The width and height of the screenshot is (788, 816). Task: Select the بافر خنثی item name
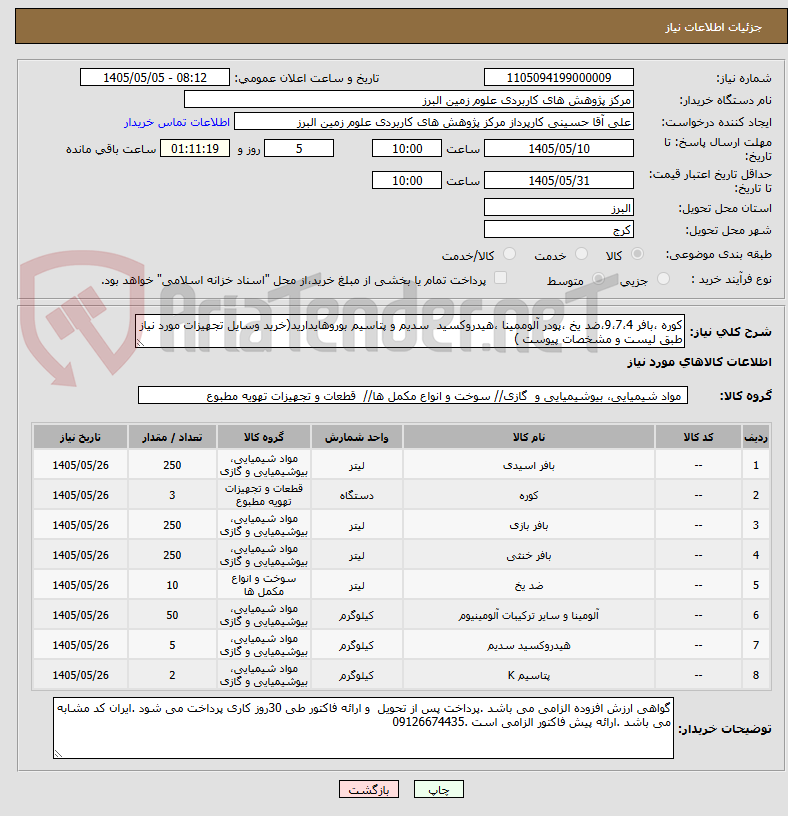pos(529,556)
